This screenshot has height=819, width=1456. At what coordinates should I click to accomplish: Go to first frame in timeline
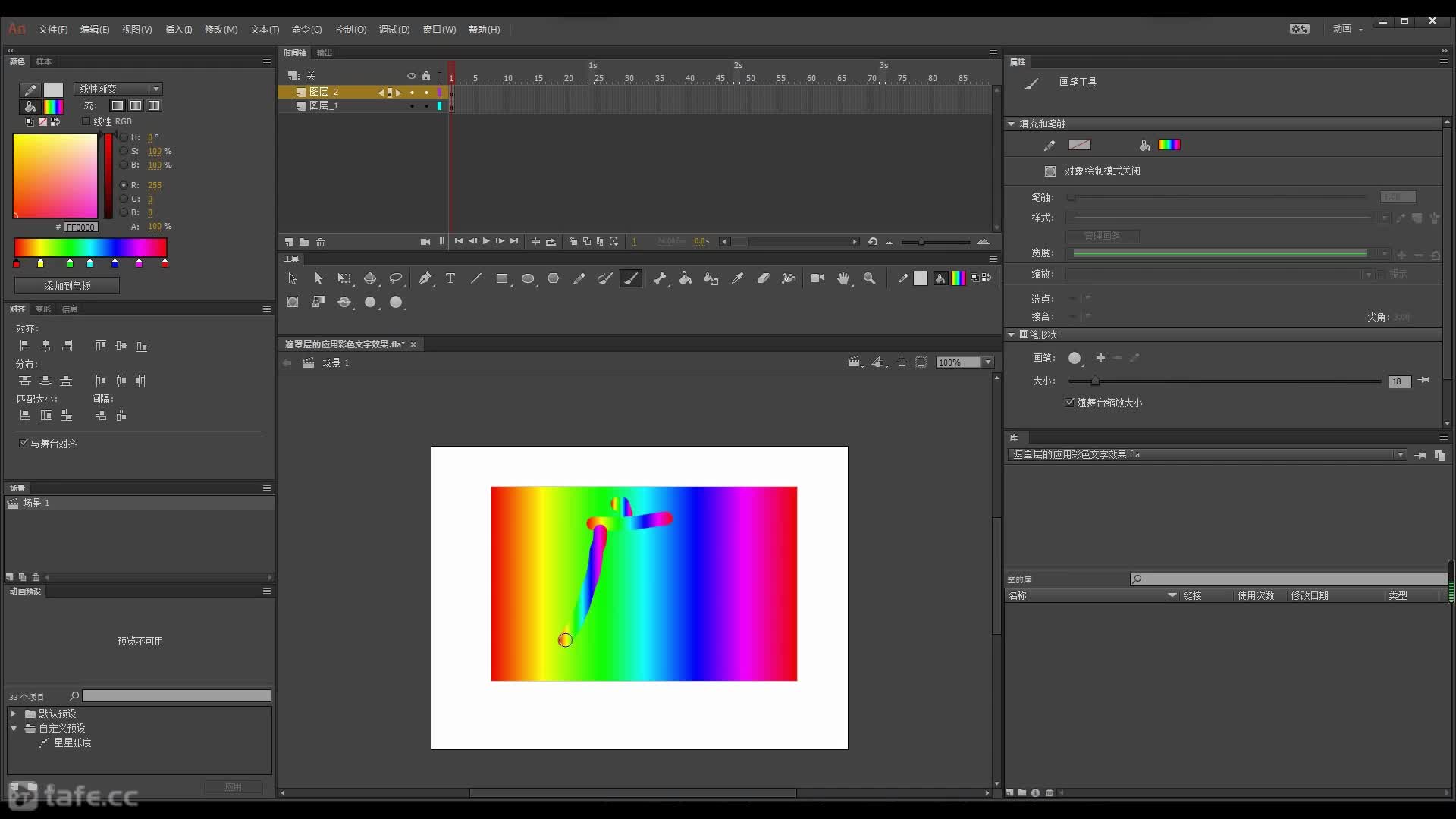[459, 241]
